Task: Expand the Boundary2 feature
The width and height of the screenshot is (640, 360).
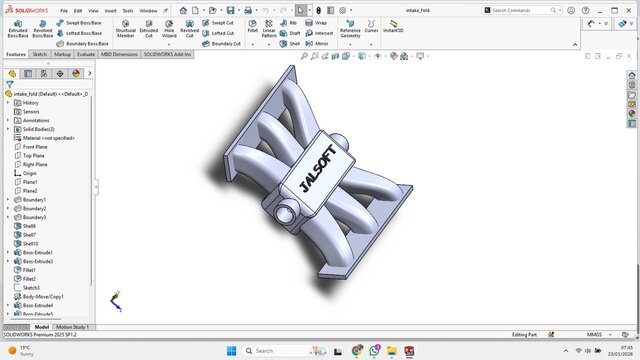Action: (8, 209)
